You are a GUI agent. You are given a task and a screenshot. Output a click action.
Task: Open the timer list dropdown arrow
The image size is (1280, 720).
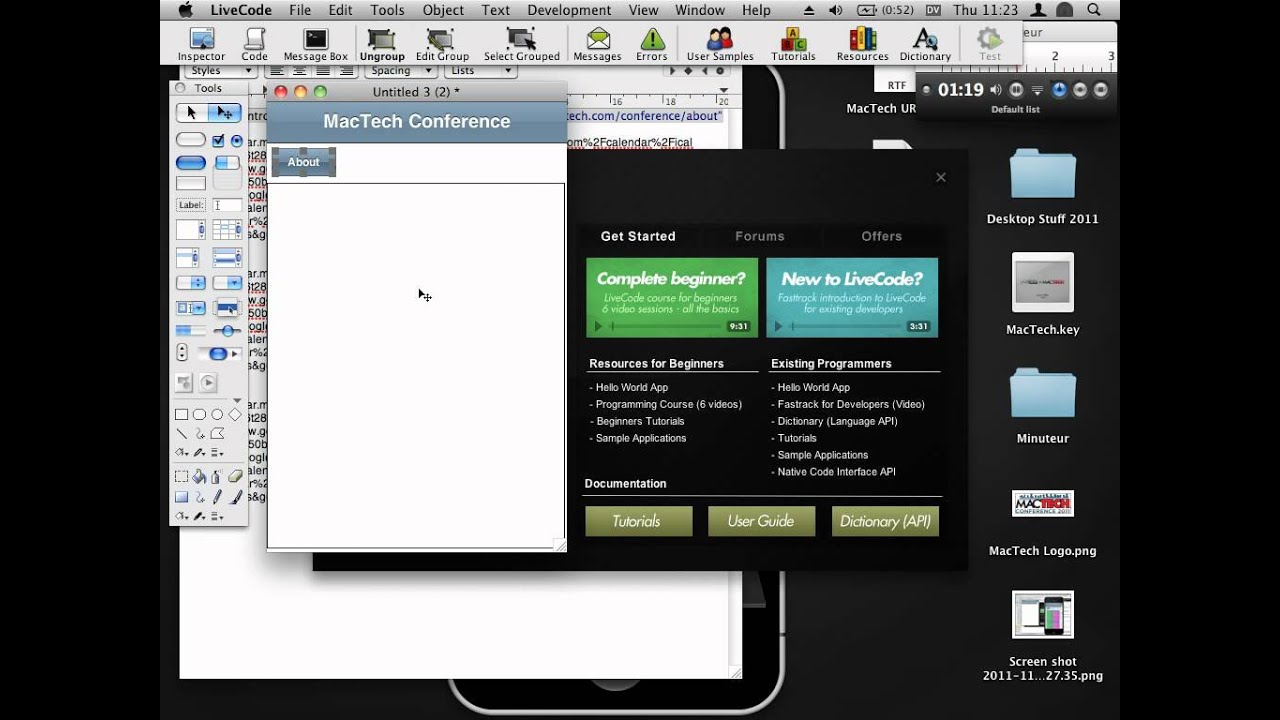pos(1037,90)
